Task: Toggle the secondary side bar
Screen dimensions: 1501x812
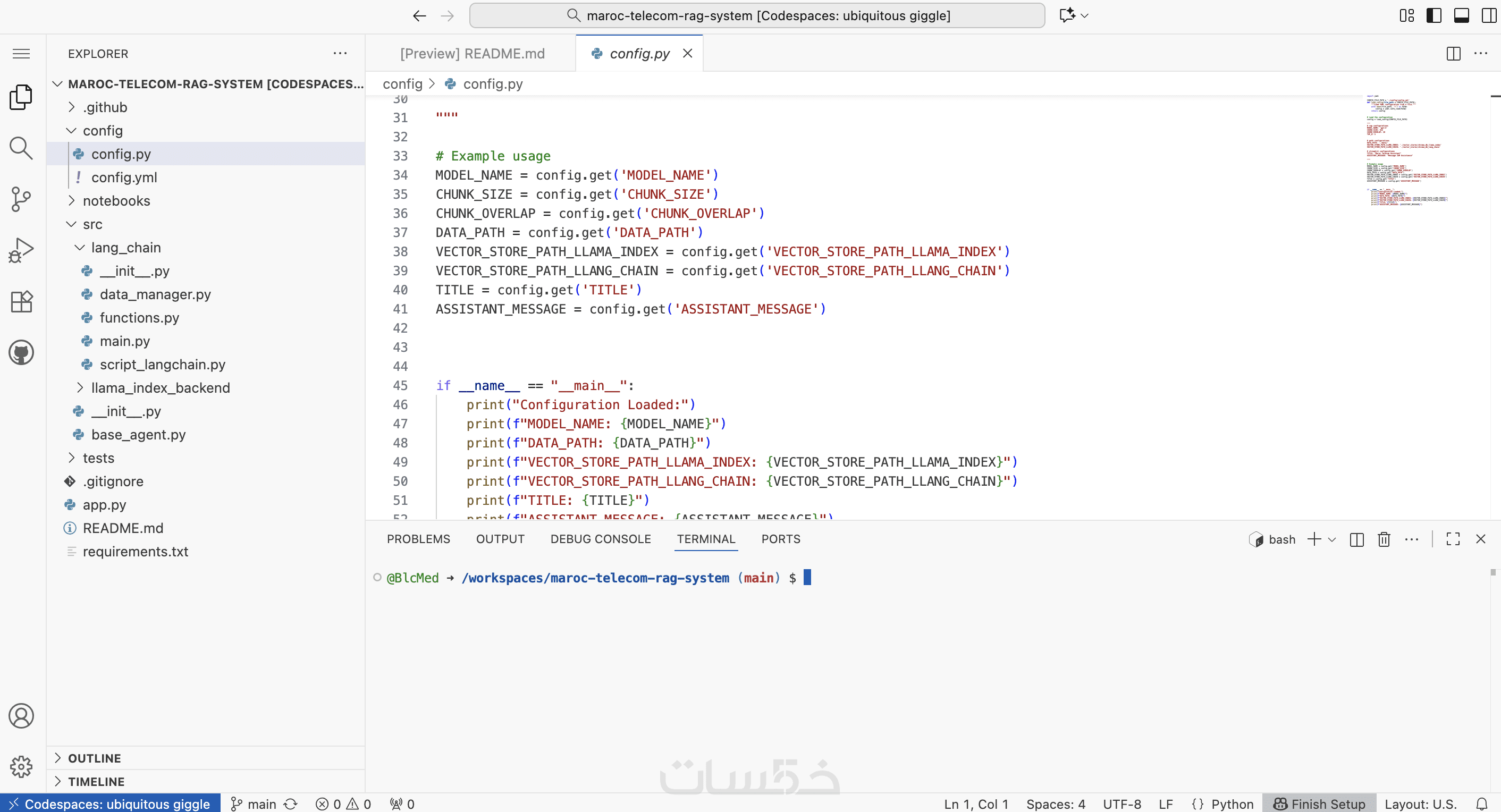Action: point(1488,16)
